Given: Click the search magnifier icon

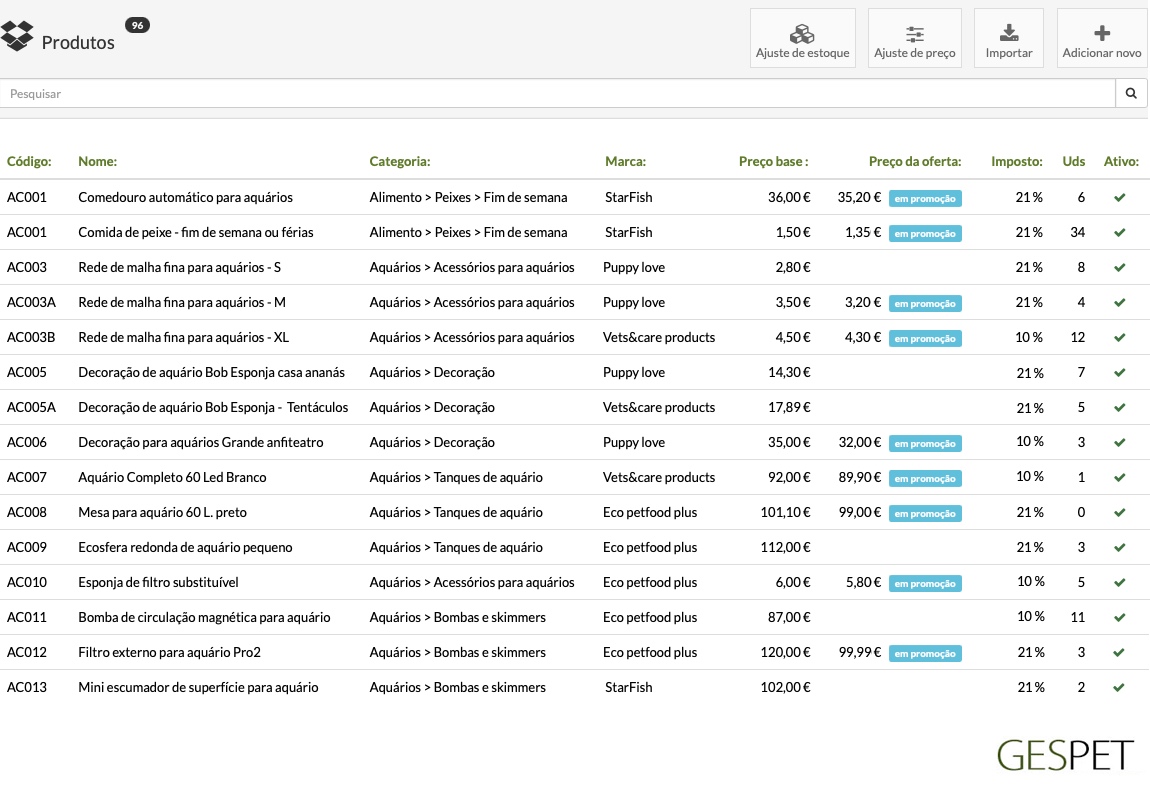Looking at the screenshot, I should click(1131, 93).
